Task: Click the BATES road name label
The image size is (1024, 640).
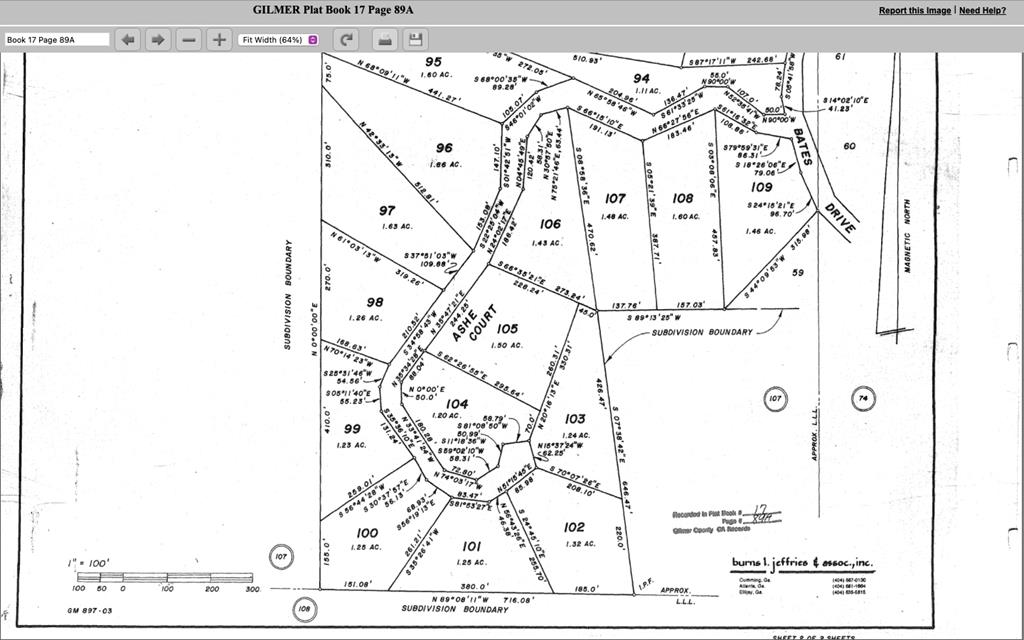Action: pyautogui.click(x=803, y=146)
